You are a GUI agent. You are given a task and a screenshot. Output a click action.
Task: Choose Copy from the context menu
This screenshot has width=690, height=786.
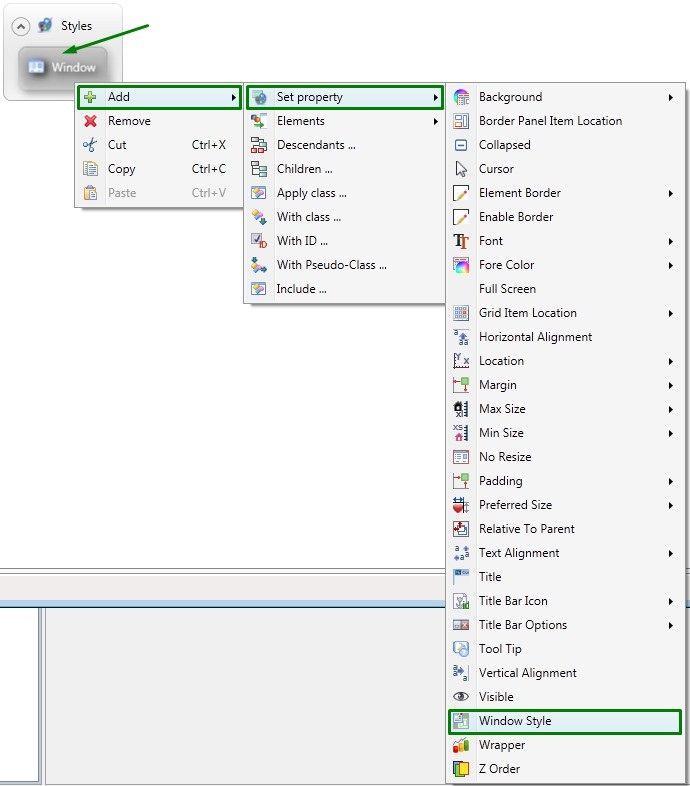coord(121,169)
